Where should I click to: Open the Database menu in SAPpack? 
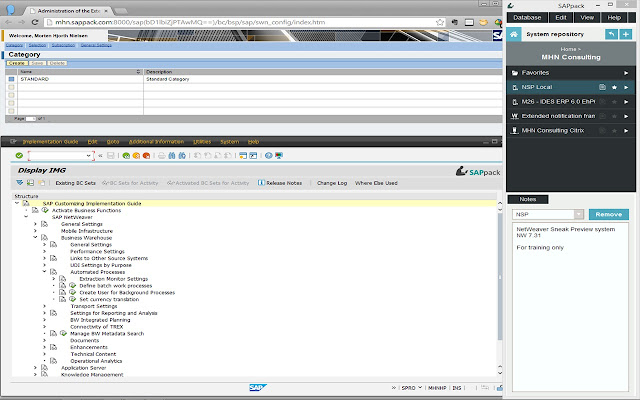pos(527,18)
